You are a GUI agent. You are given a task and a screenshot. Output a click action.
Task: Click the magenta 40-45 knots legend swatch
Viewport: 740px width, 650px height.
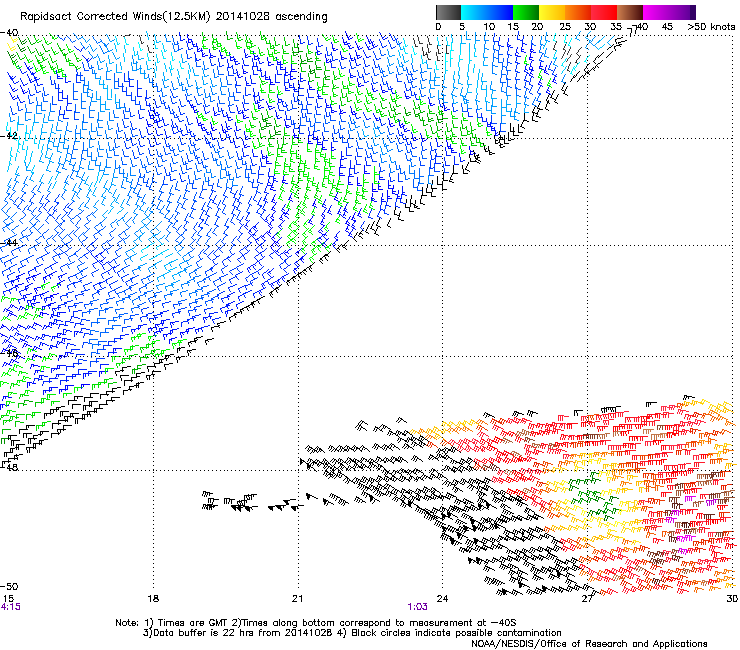click(x=656, y=12)
